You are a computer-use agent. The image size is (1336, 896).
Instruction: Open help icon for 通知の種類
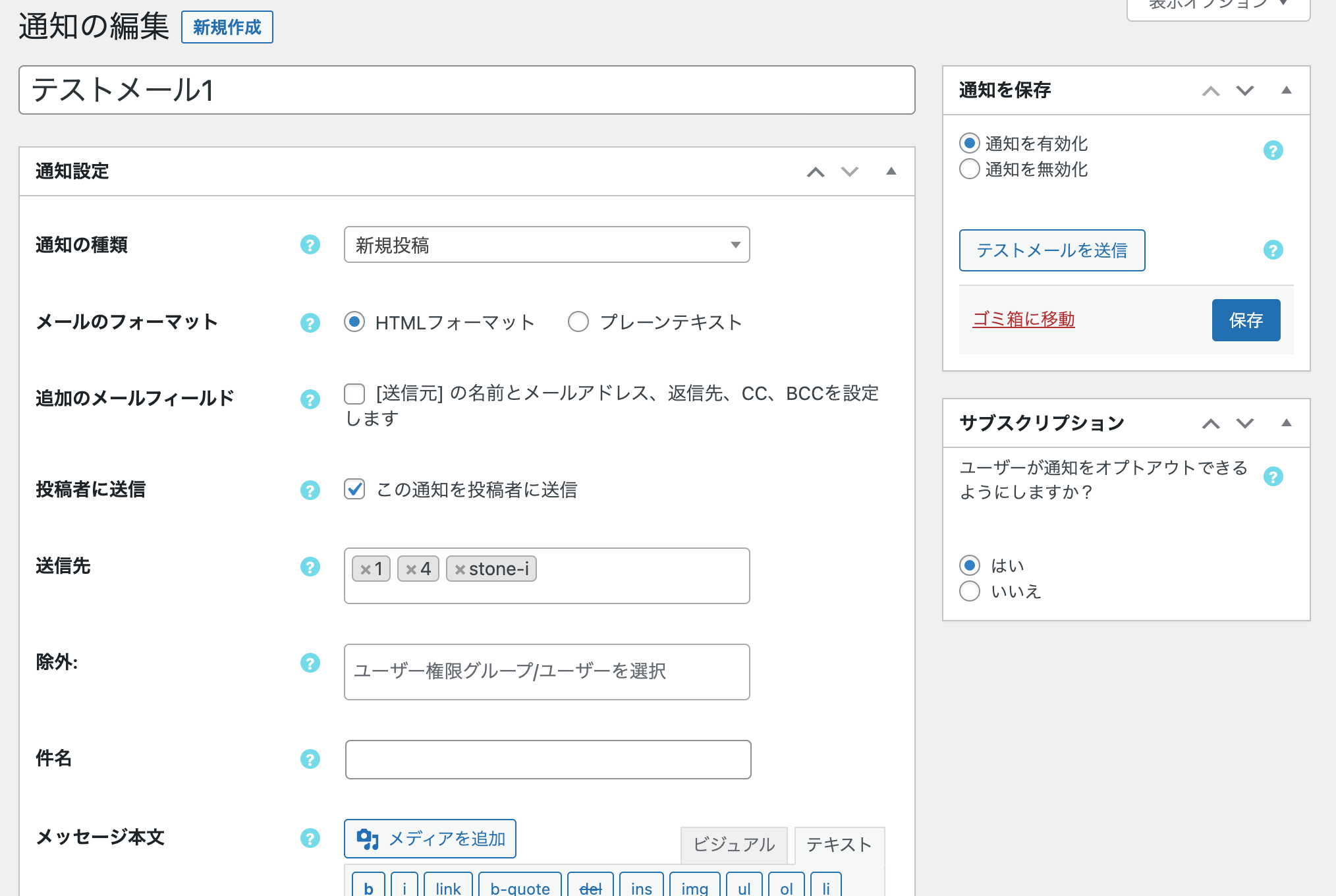[x=310, y=245]
